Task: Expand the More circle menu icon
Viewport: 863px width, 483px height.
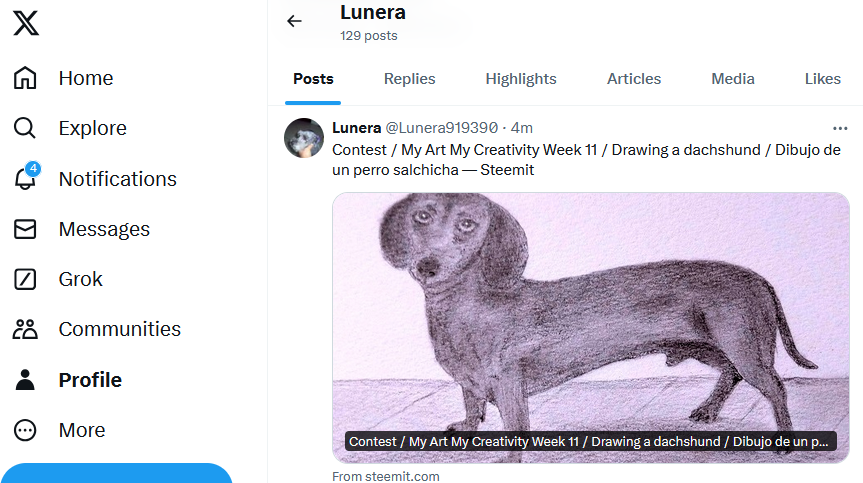Action: 25,430
